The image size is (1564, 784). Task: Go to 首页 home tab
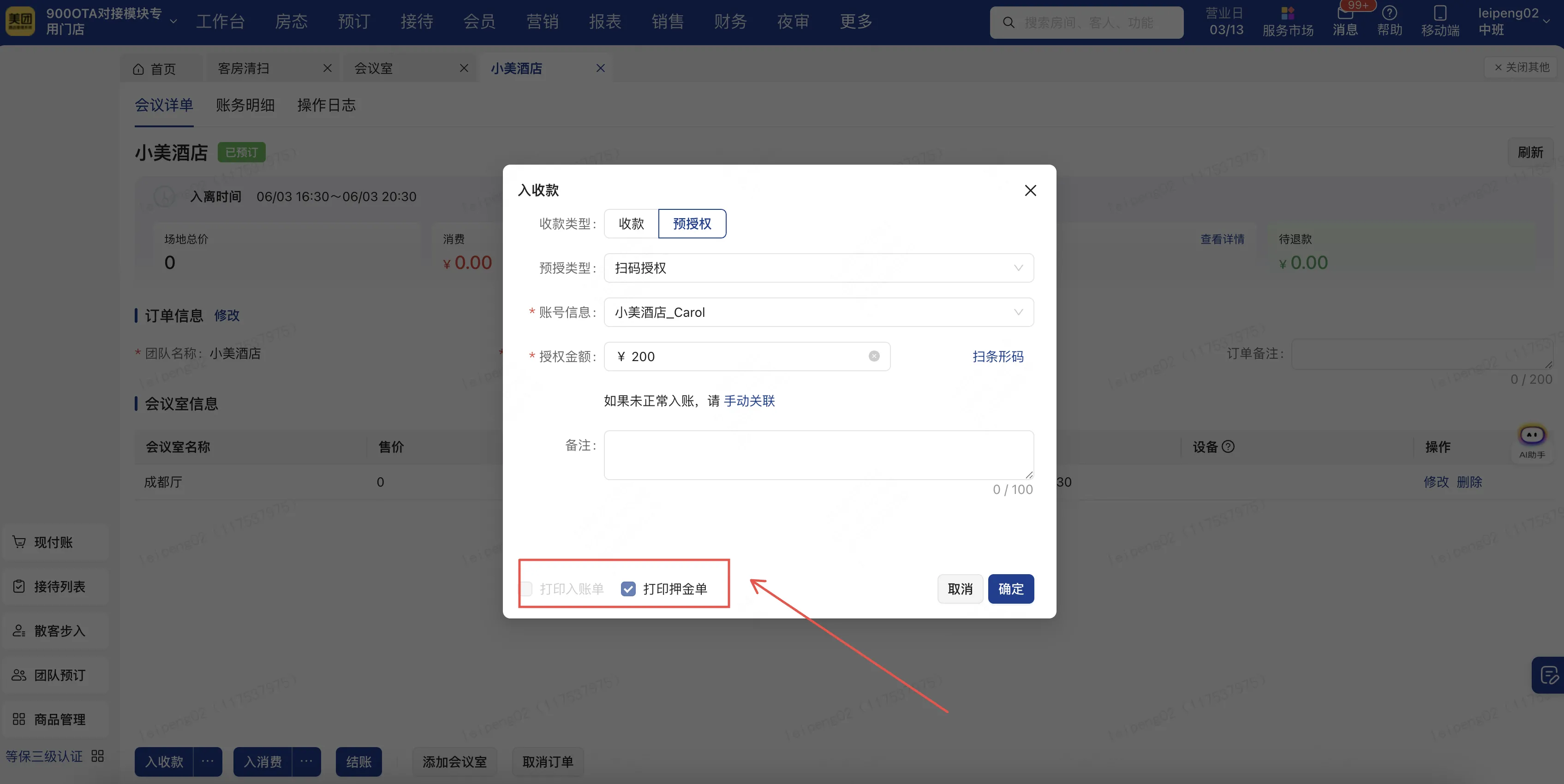click(x=155, y=69)
